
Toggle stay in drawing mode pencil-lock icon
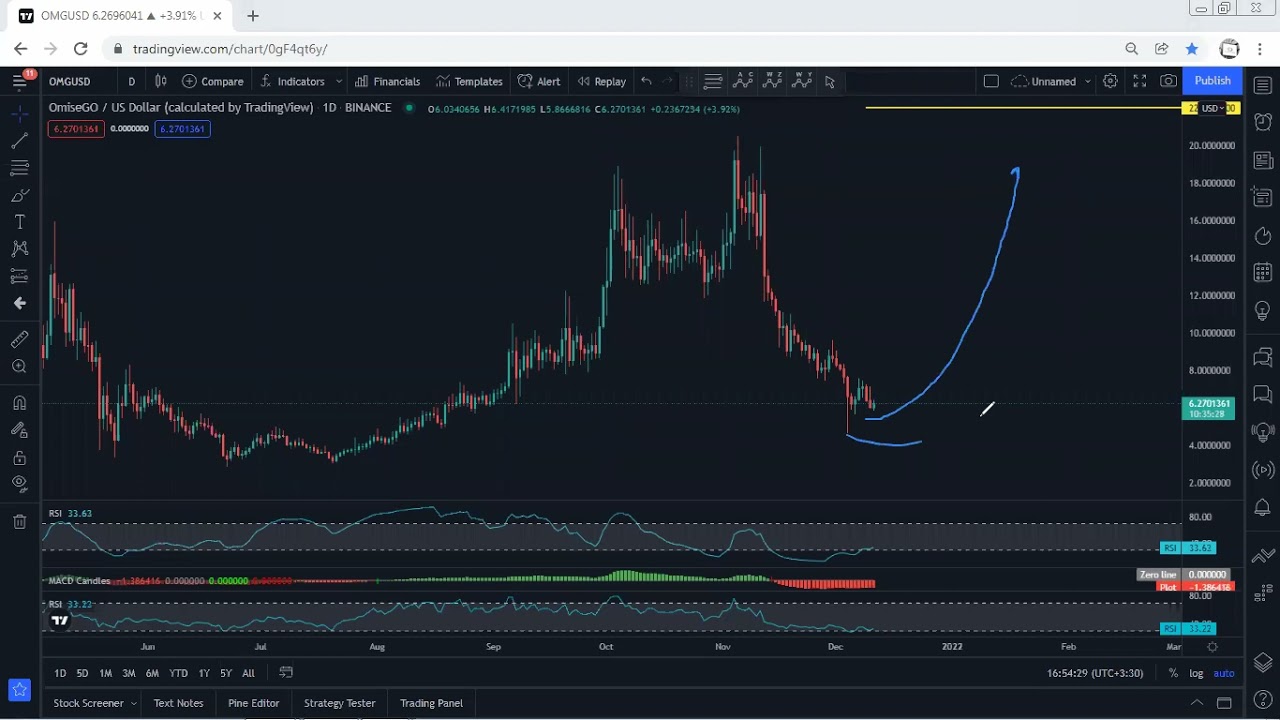point(19,430)
